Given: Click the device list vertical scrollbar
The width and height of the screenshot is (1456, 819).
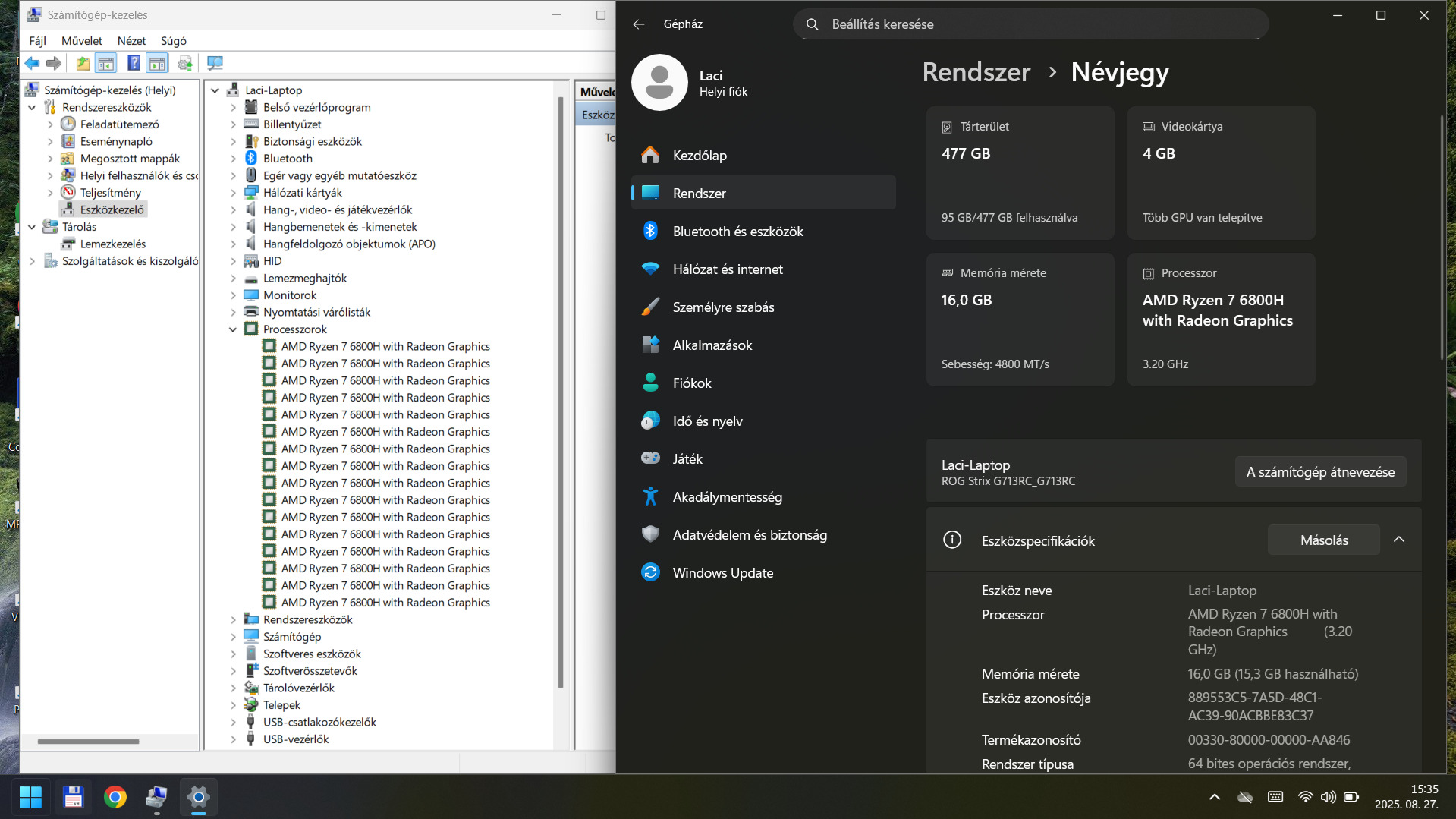Looking at the screenshot, I should pyautogui.click(x=561, y=392).
